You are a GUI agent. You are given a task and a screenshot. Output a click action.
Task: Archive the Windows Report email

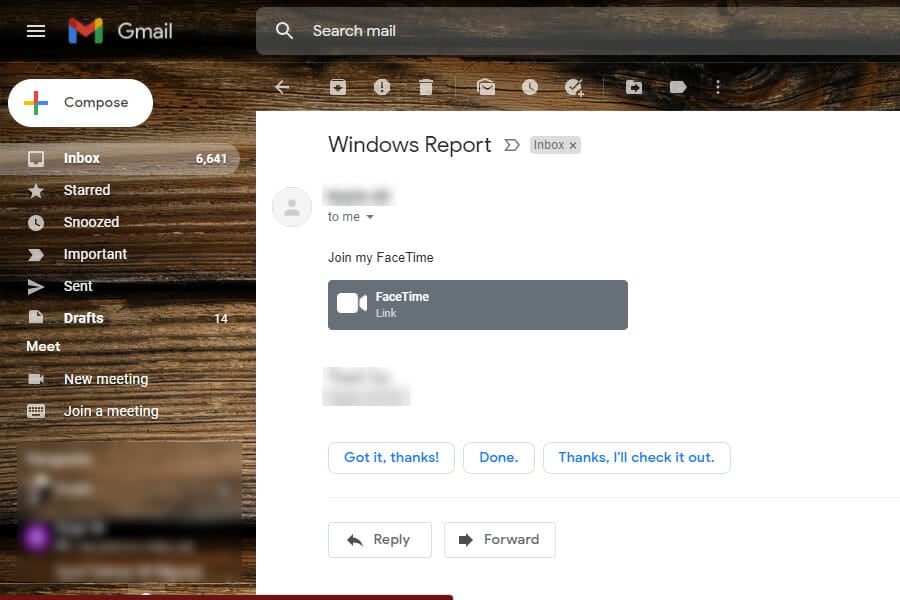338,87
